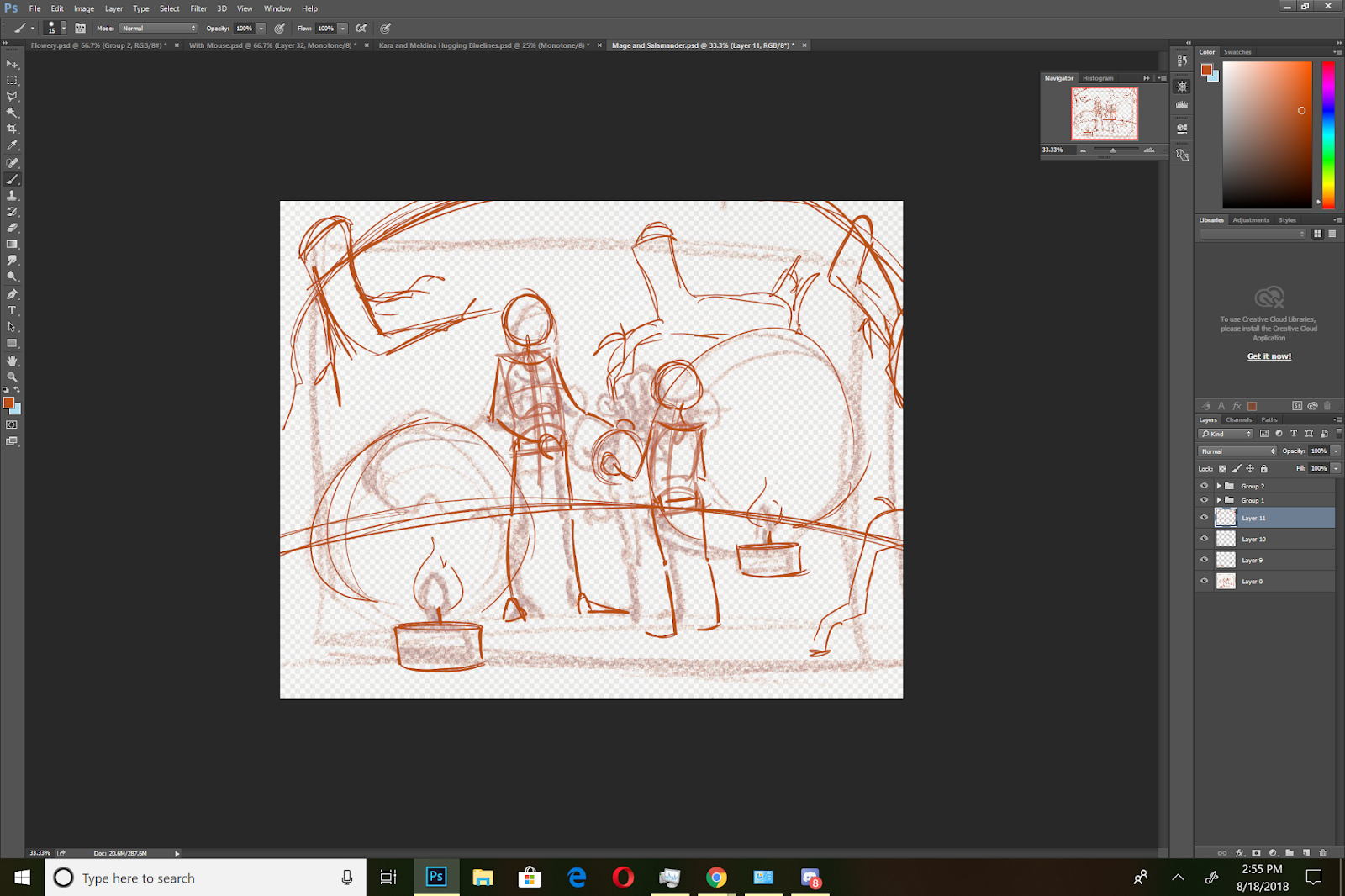Viewport: 1345px width, 896px height.
Task: Select the Hand tool
Action: 12,361
